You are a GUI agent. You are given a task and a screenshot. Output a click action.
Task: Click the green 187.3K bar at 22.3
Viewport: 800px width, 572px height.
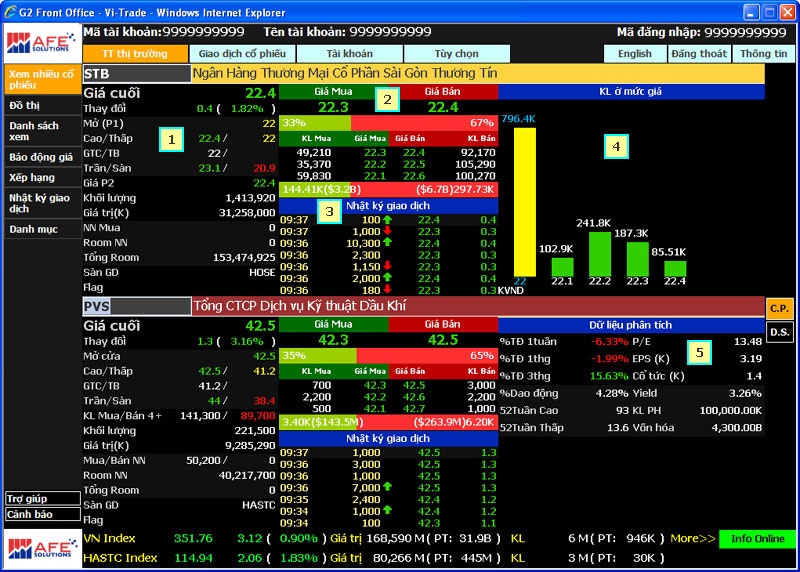(637, 259)
